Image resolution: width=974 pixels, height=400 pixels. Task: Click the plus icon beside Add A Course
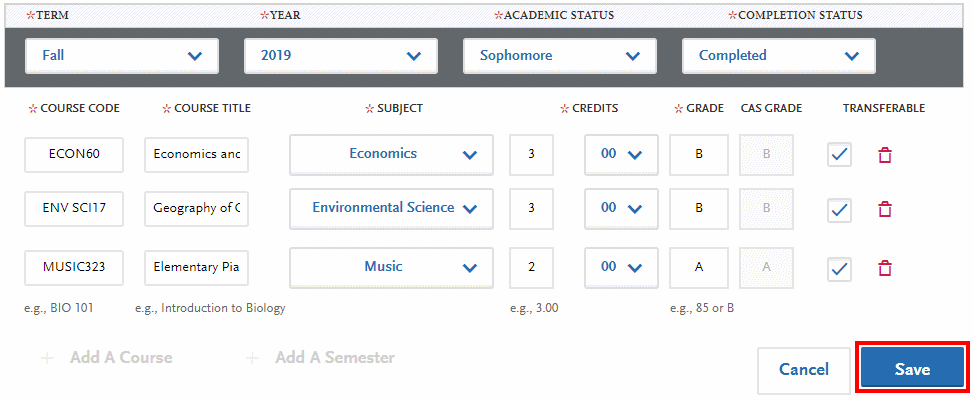(47, 358)
